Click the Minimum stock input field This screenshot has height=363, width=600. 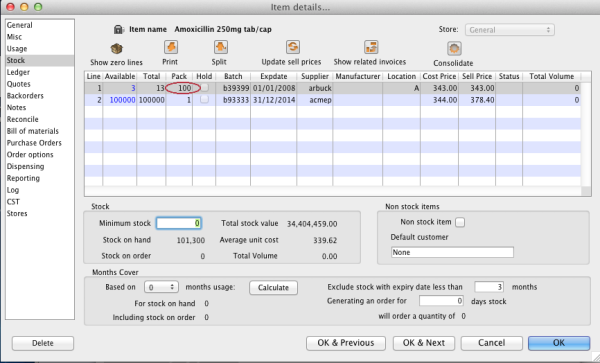pos(179,223)
